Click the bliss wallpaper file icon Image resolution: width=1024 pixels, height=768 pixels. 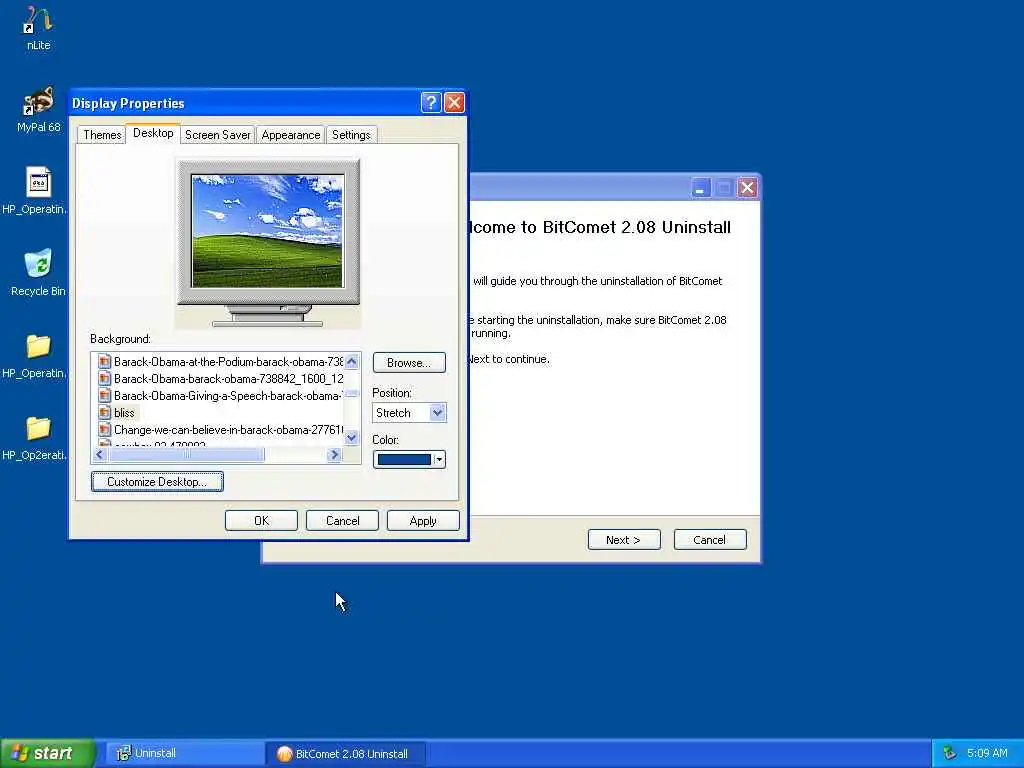point(104,413)
